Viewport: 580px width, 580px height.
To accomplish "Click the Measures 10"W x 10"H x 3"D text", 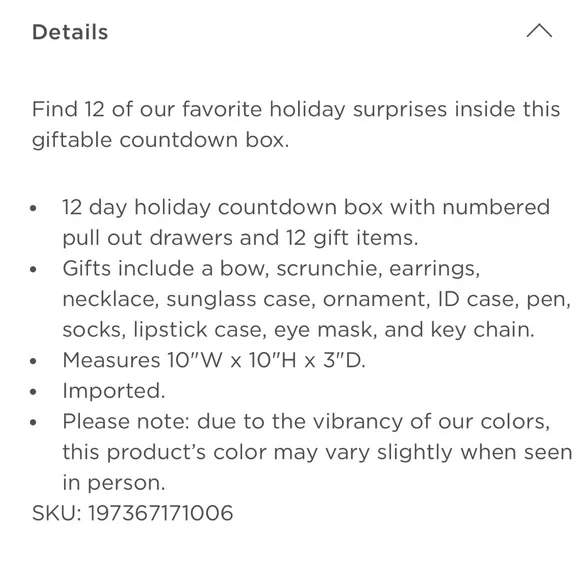I will point(214,360).
